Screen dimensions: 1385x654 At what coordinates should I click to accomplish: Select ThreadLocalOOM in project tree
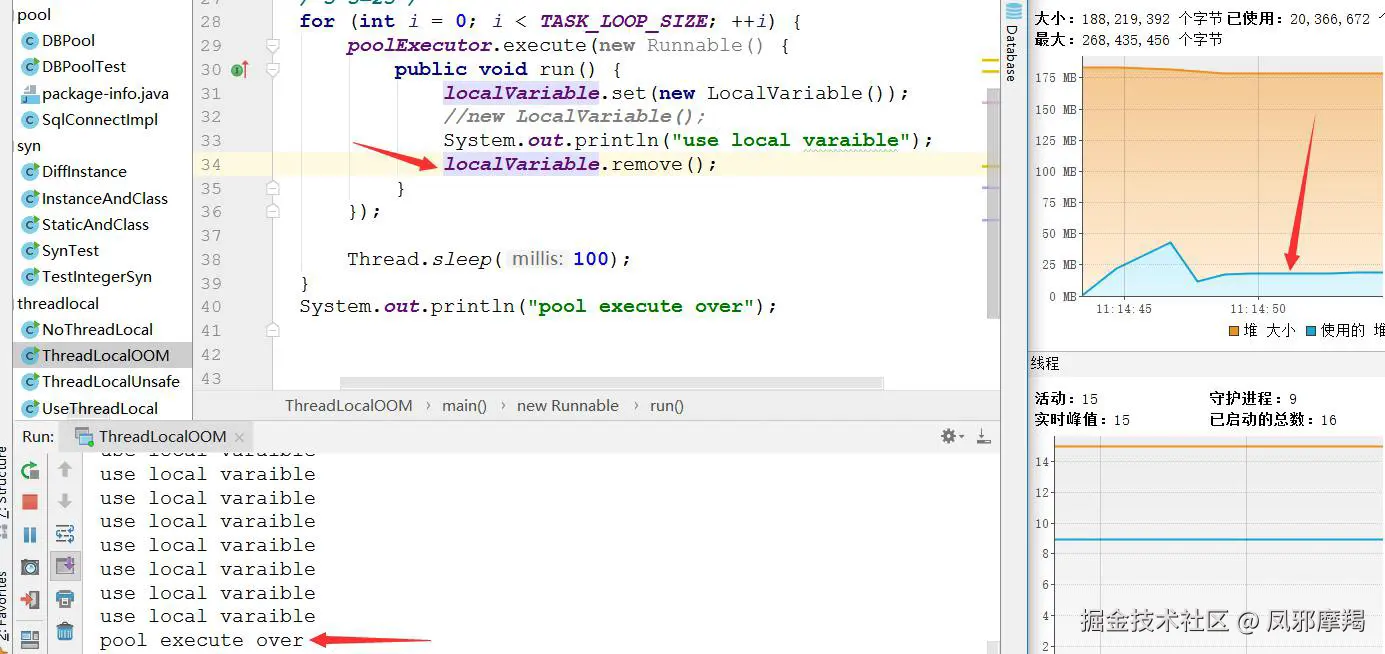pyautogui.click(x=105, y=356)
